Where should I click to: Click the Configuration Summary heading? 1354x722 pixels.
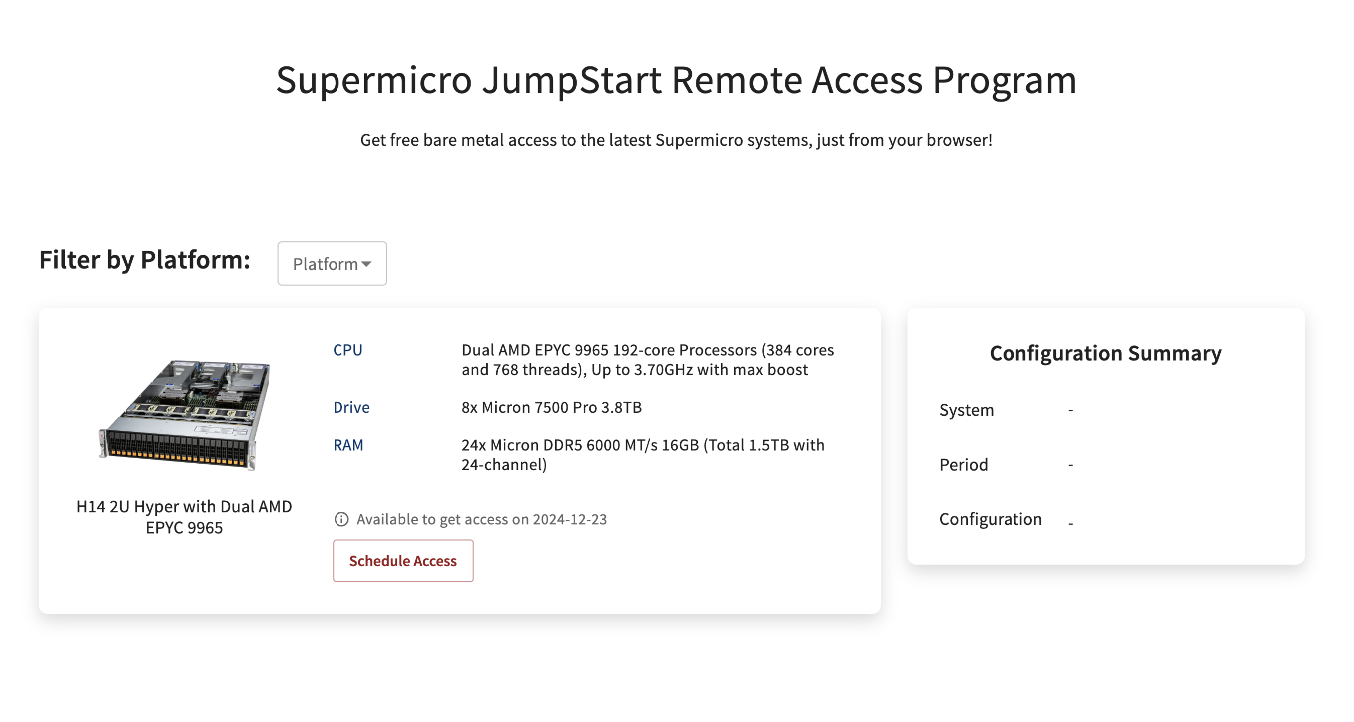[1105, 353]
